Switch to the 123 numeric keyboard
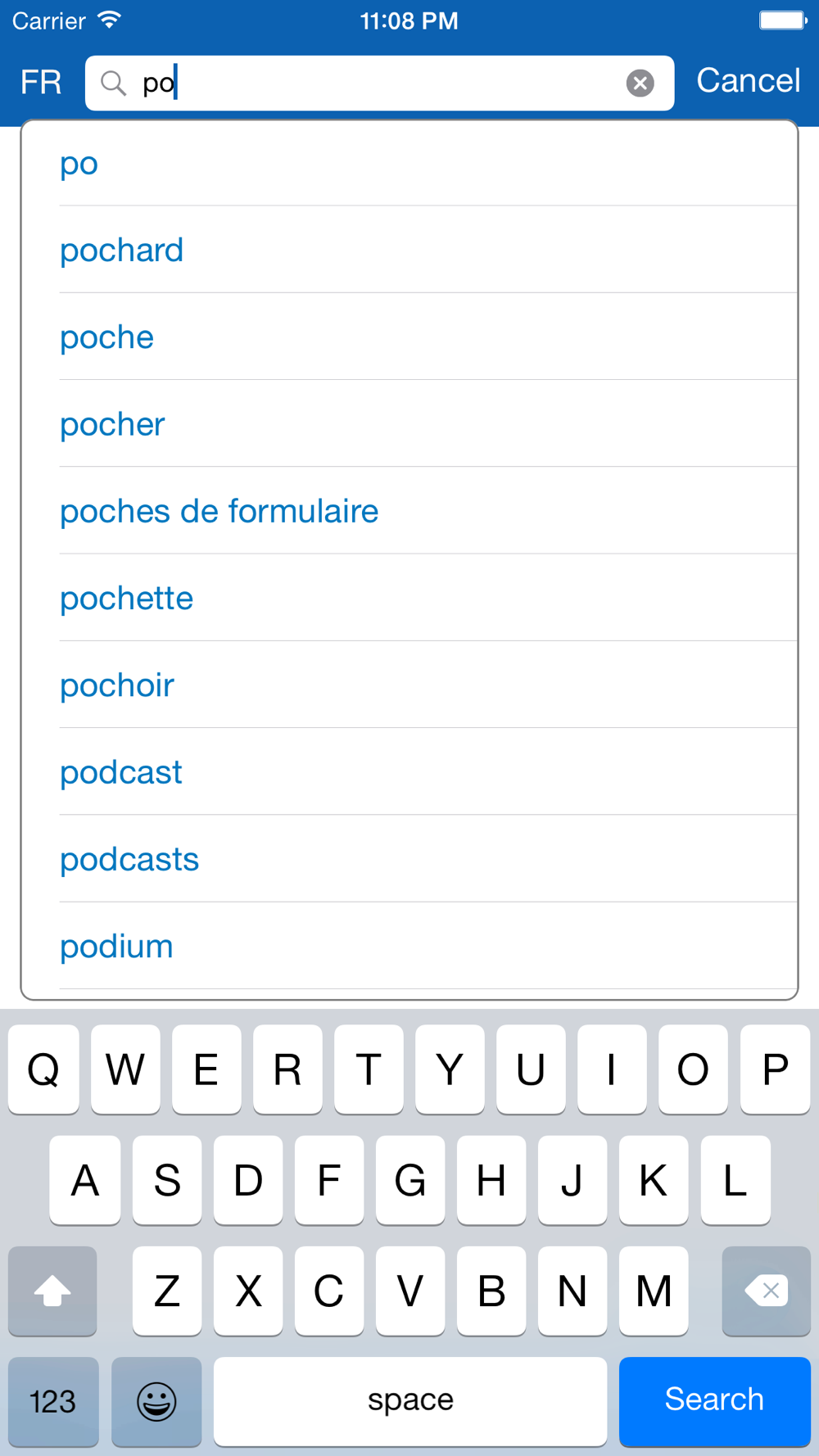Viewport: 819px width, 1456px height. click(53, 1401)
